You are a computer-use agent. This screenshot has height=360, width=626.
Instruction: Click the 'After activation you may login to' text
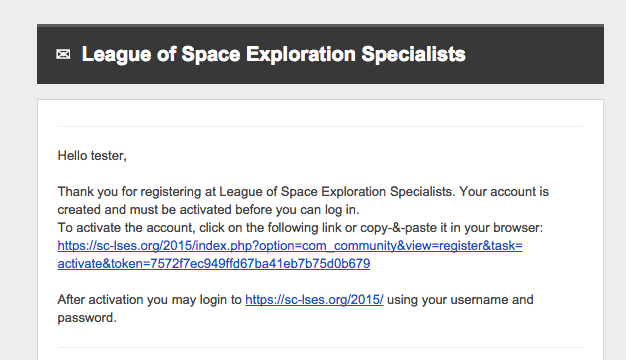click(150, 299)
